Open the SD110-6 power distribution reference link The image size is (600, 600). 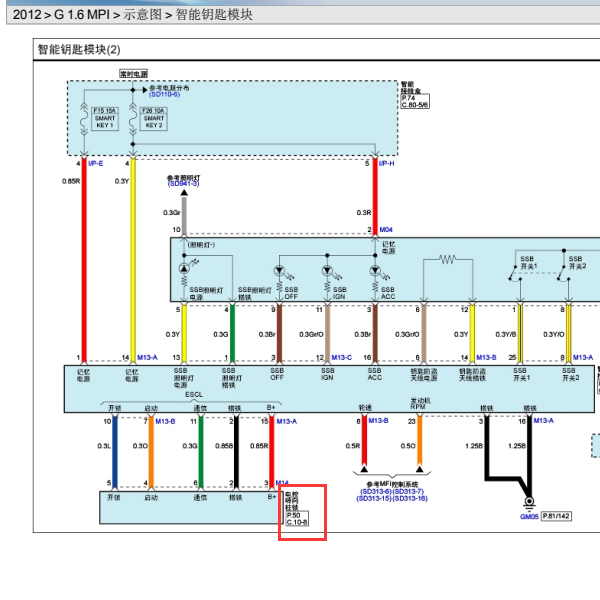click(x=164, y=94)
